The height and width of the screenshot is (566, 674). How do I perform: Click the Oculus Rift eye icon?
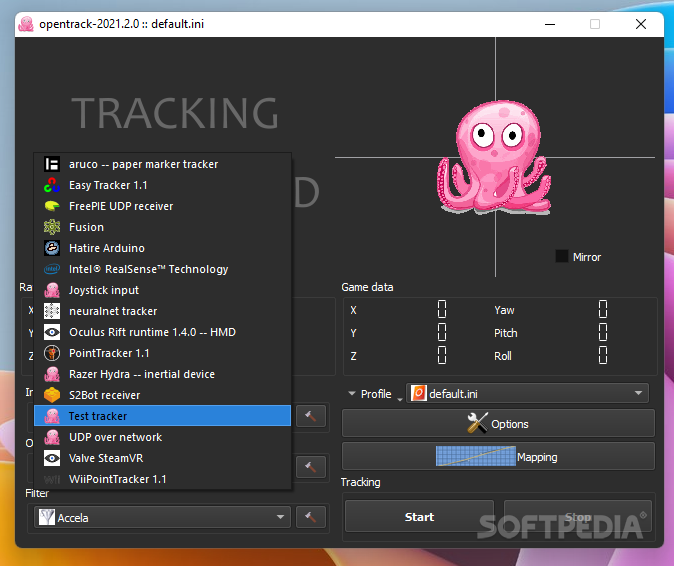pos(52,332)
